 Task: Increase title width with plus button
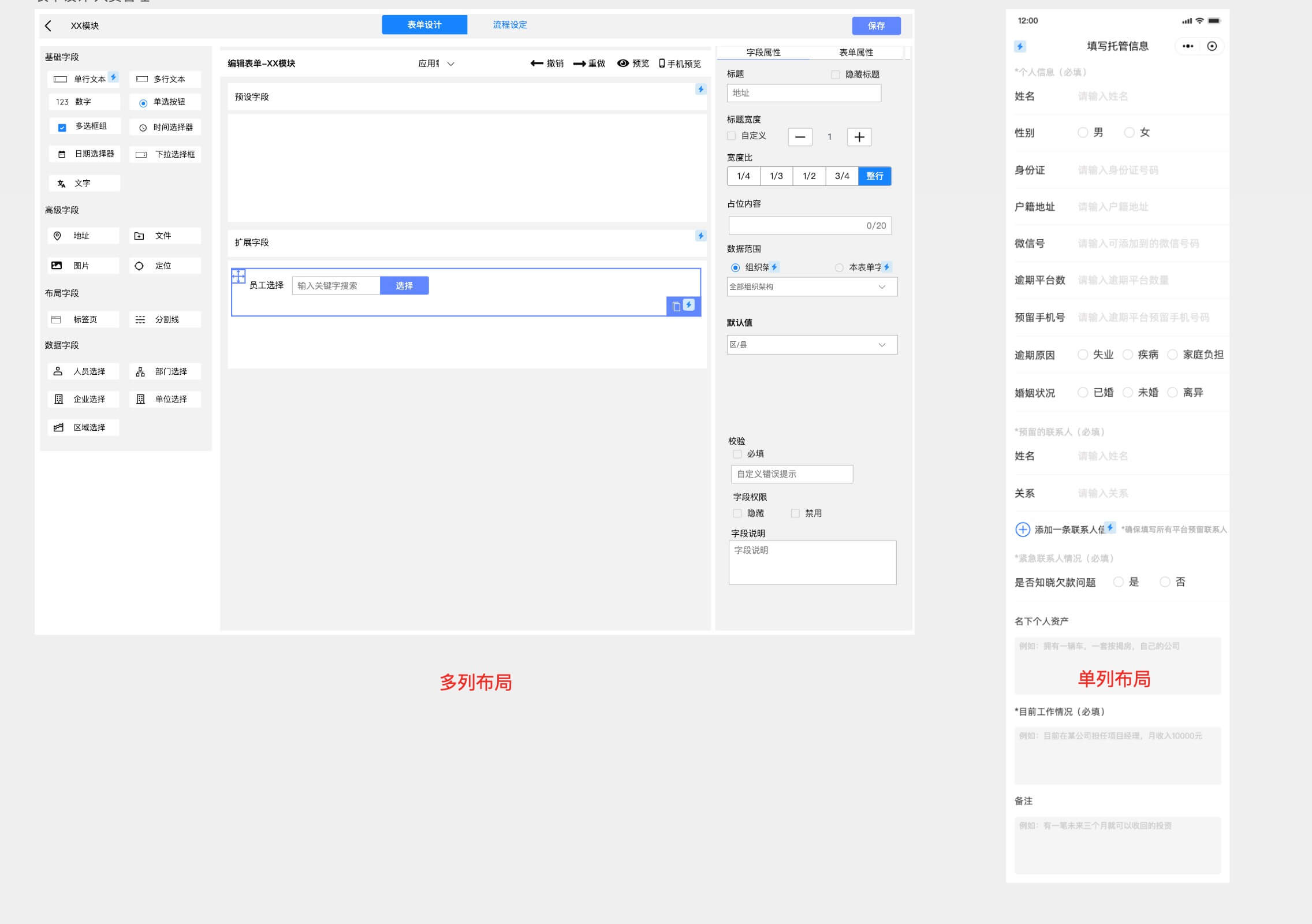(859, 137)
